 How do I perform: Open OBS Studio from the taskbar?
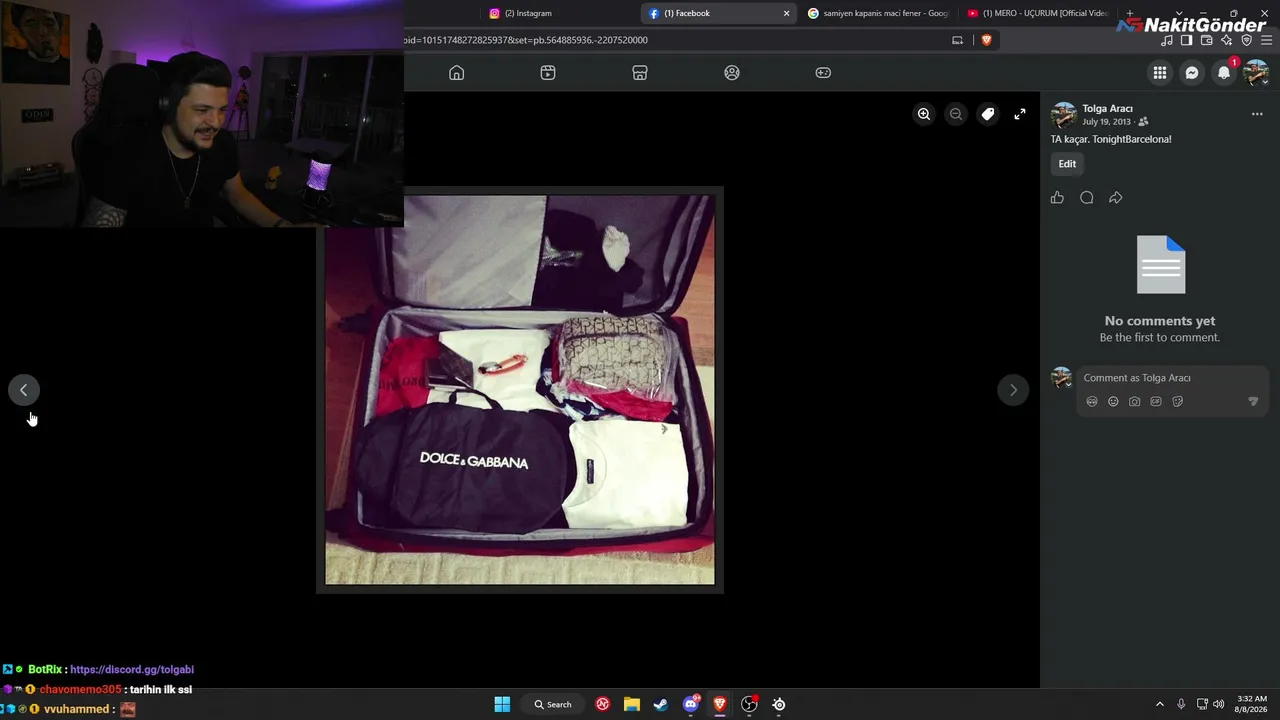[749, 704]
